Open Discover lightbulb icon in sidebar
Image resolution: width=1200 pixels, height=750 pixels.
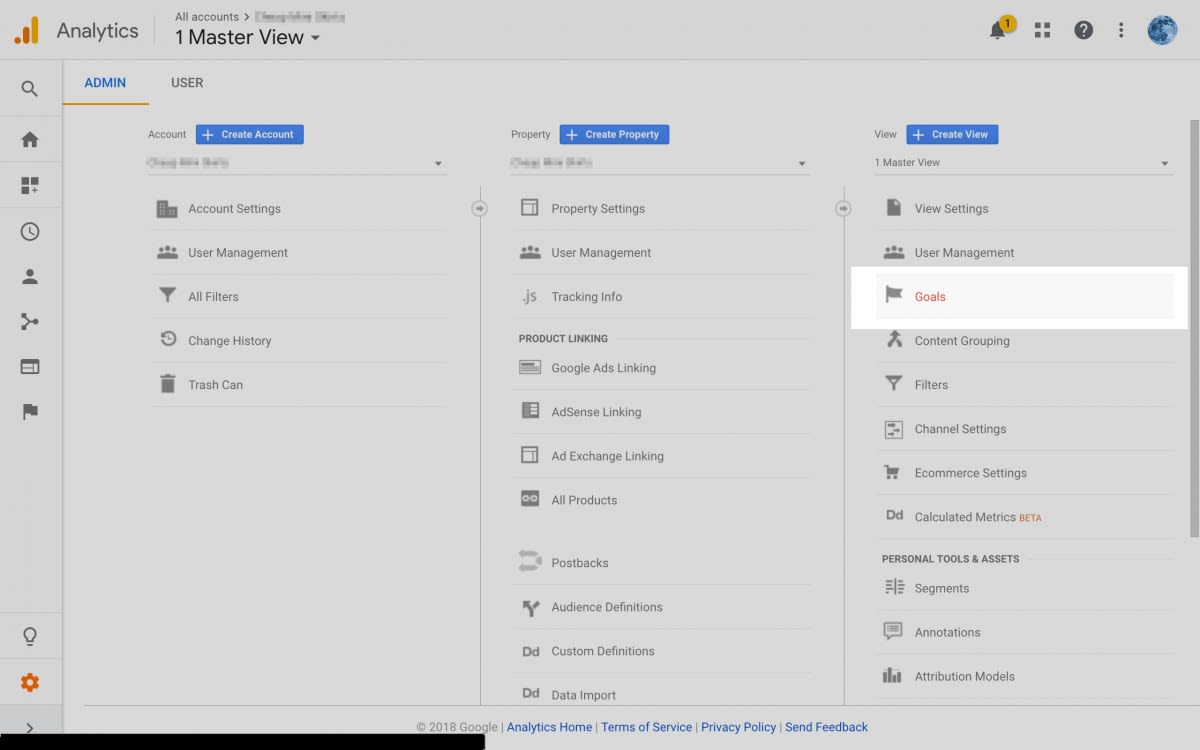(30, 636)
